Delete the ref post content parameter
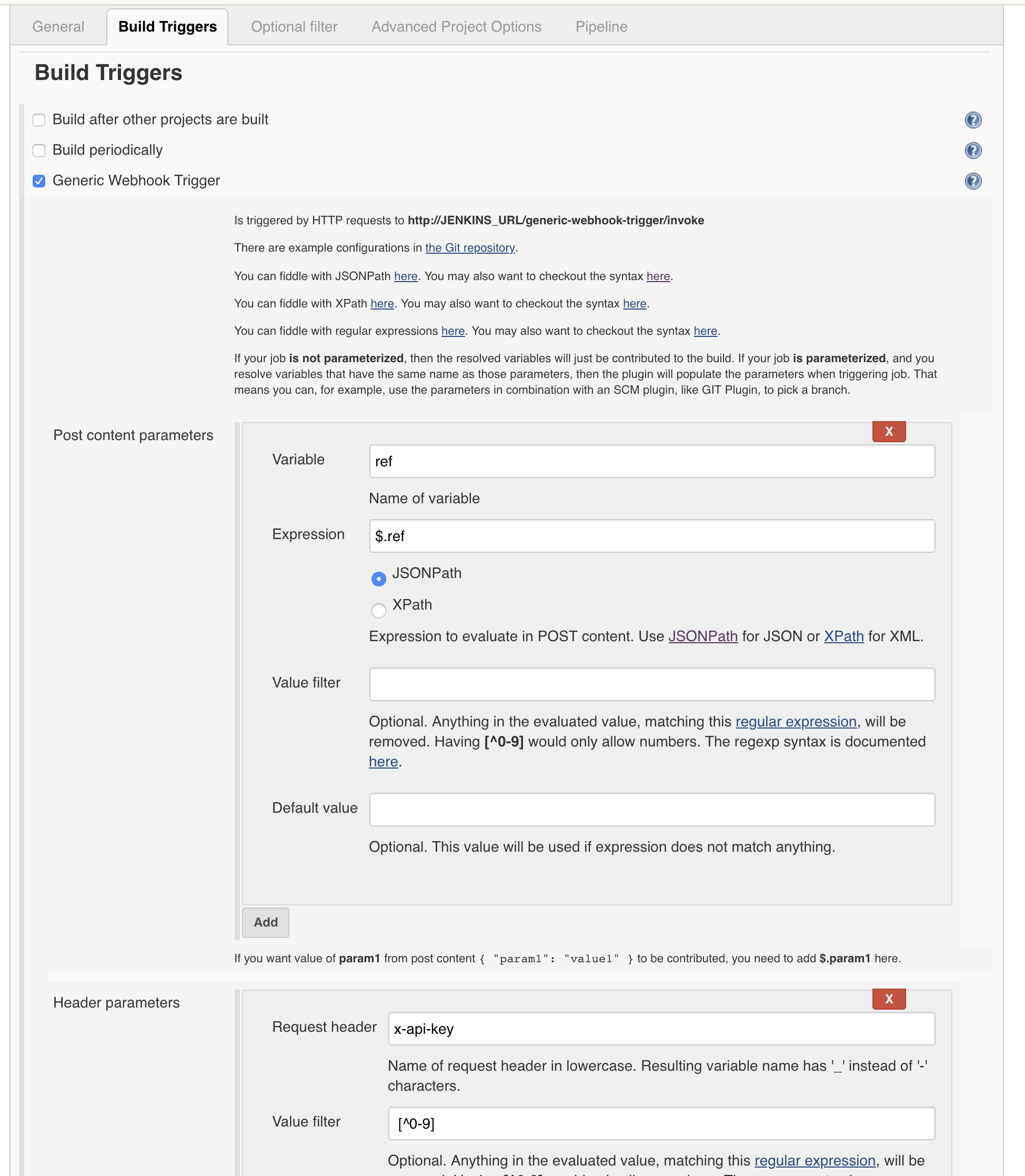This screenshot has height=1176, width=1025. coord(888,432)
